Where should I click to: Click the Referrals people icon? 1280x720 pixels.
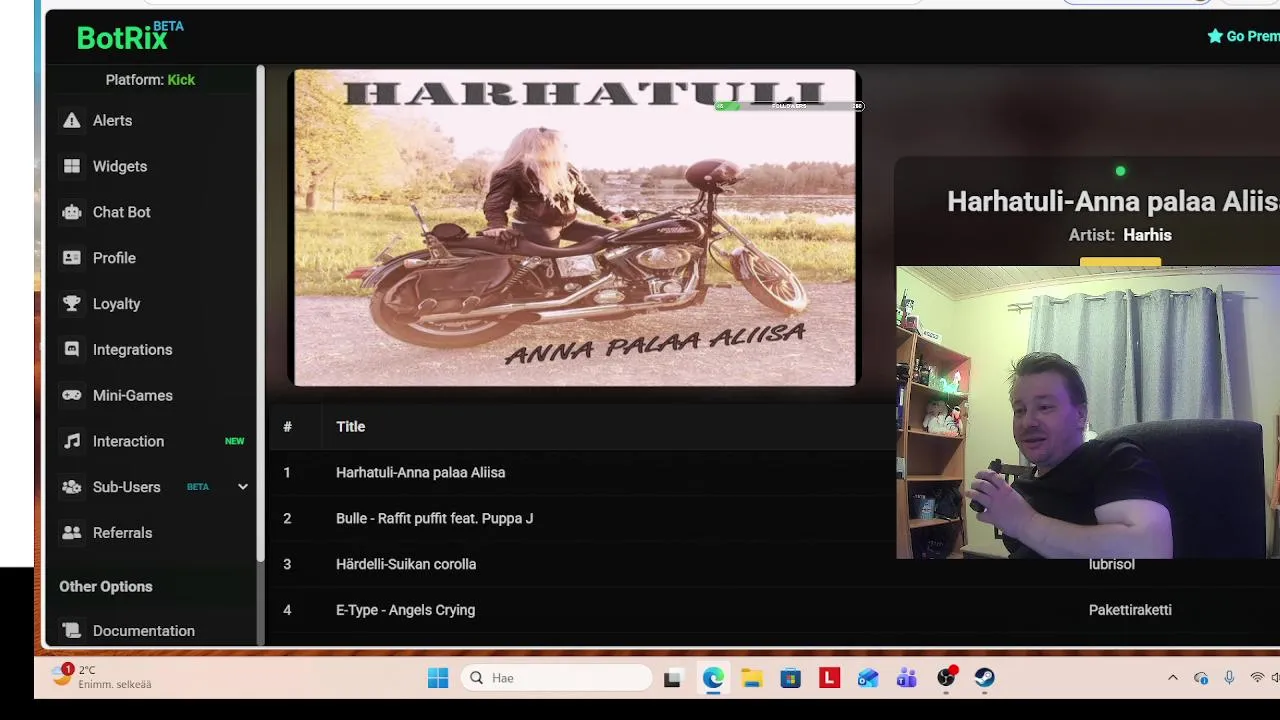[x=72, y=533]
